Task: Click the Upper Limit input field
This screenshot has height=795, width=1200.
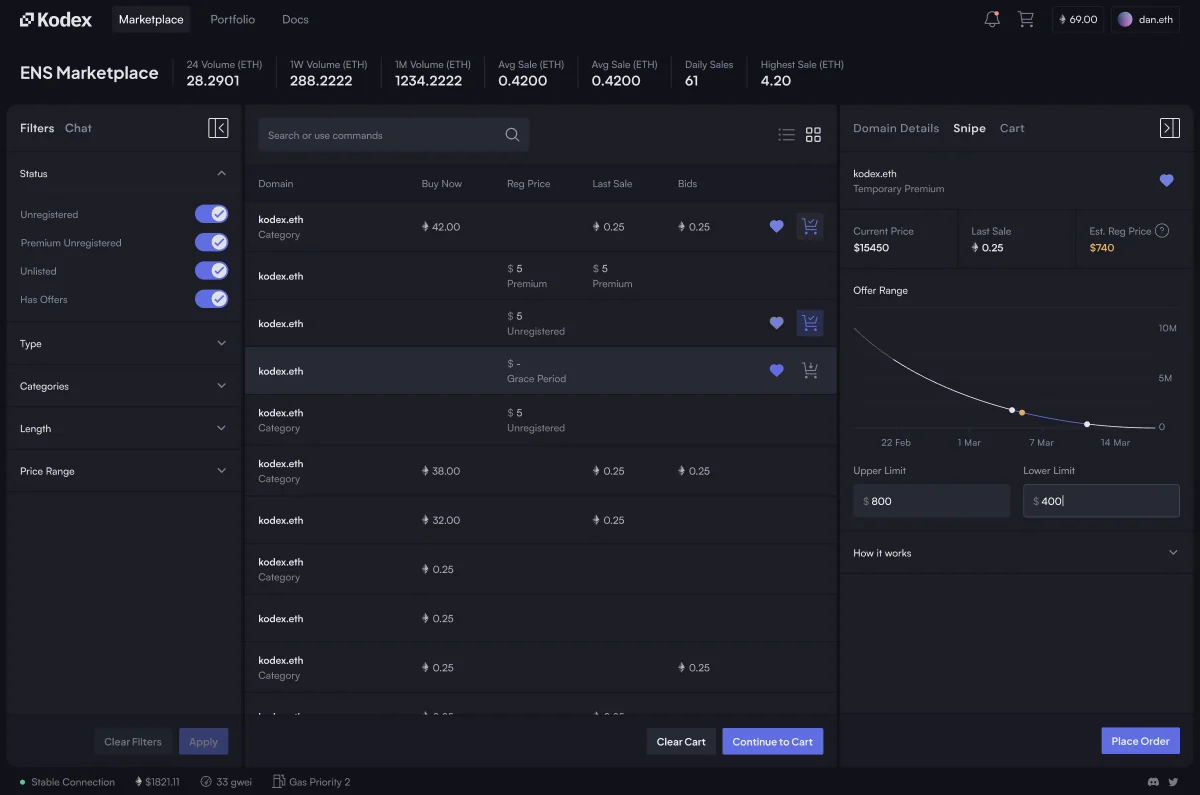Action: (931, 501)
